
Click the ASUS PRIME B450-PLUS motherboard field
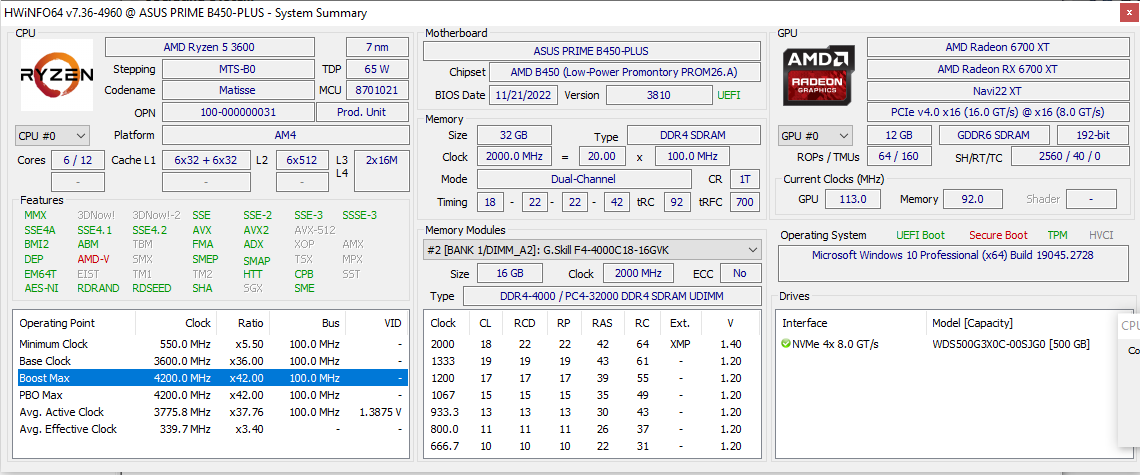click(x=592, y=51)
